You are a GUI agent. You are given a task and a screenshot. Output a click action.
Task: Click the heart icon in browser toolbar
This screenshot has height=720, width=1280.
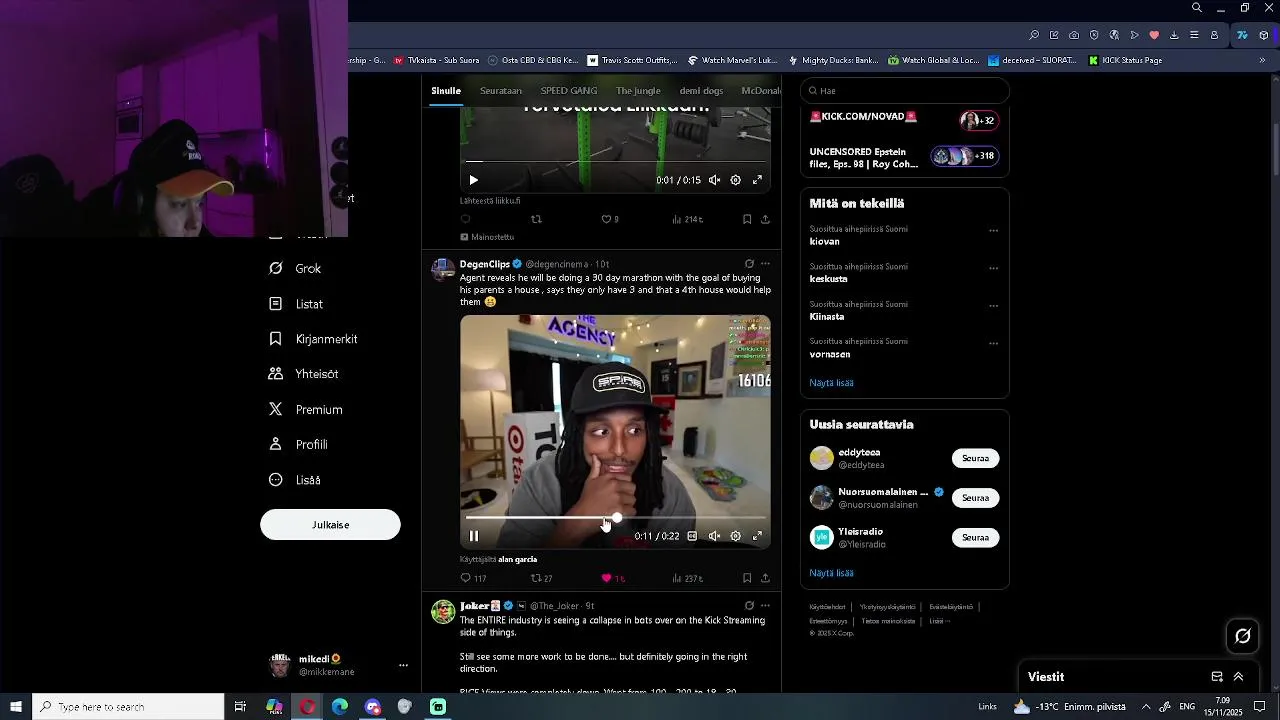pos(1154,35)
